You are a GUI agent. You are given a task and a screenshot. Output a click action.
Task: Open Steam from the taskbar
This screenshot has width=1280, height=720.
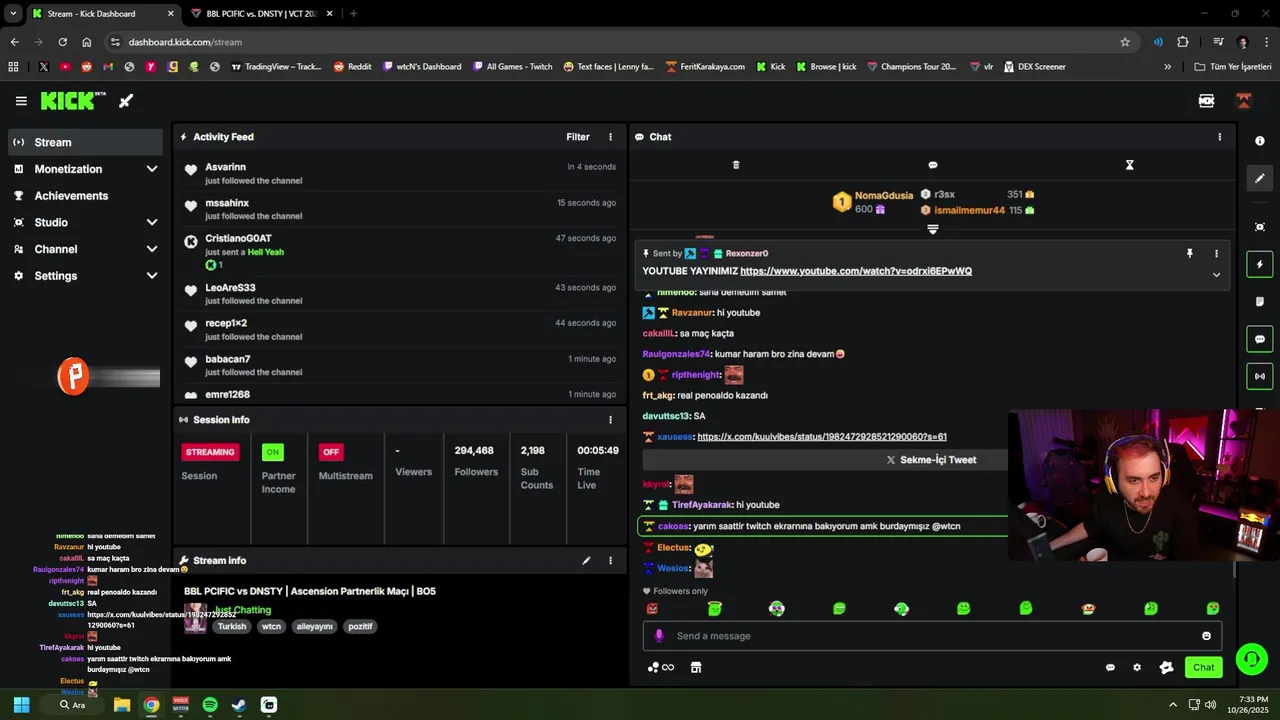(x=239, y=705)
